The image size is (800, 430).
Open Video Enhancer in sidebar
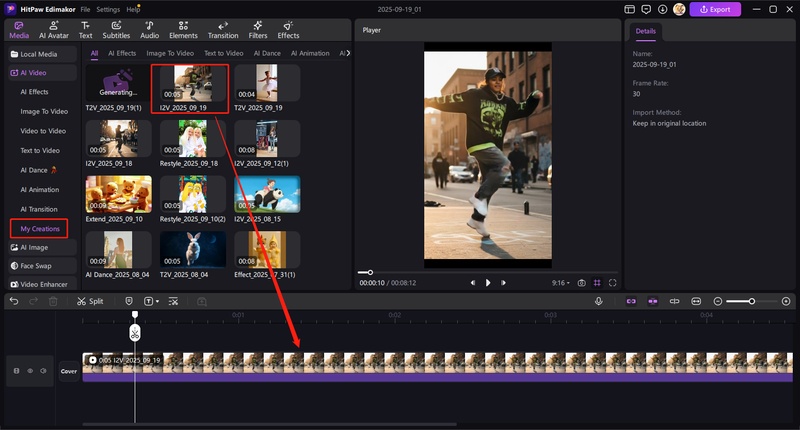pos(42,284)
